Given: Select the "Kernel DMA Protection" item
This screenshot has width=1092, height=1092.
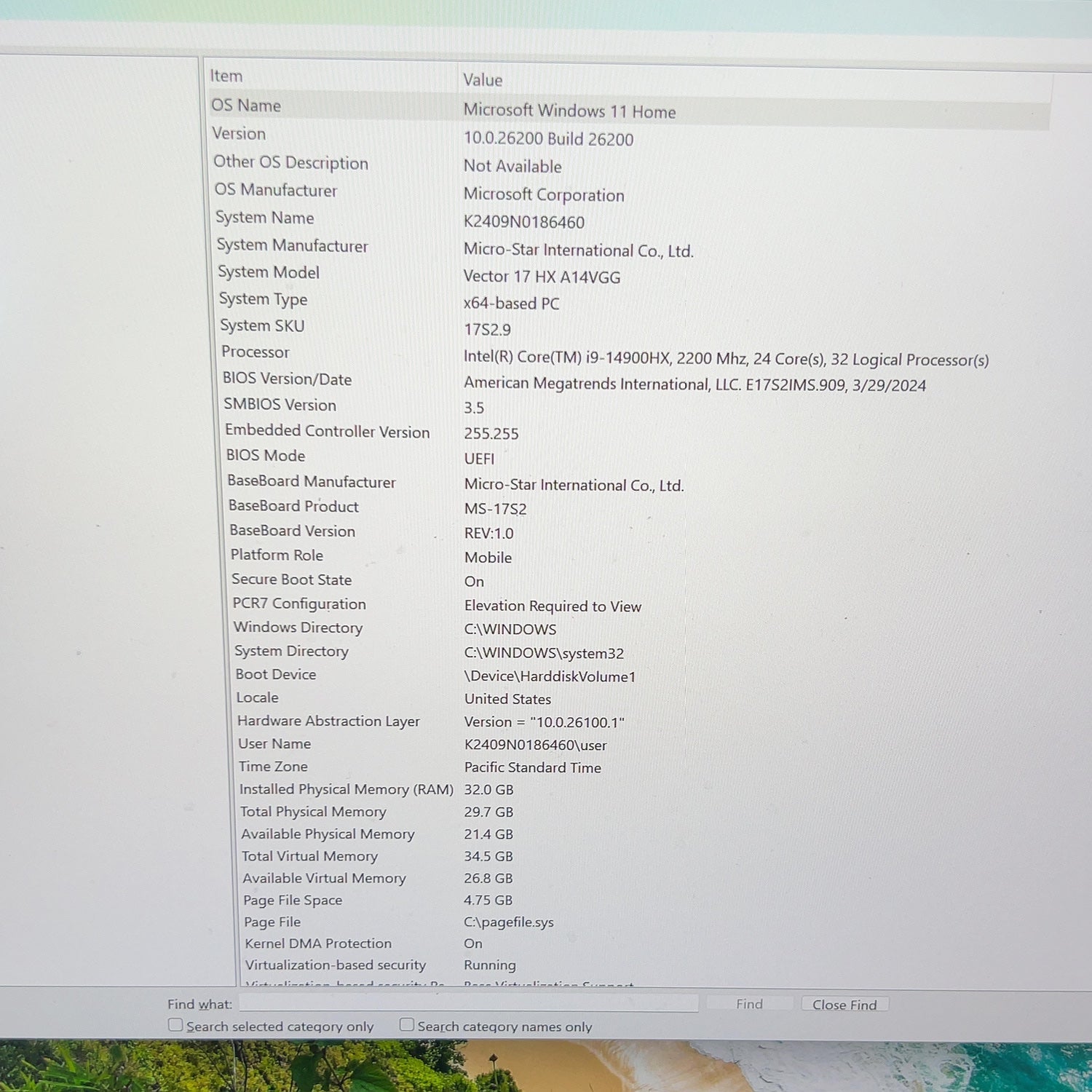Looking at the screenshot, I should (x=318, y=943).
